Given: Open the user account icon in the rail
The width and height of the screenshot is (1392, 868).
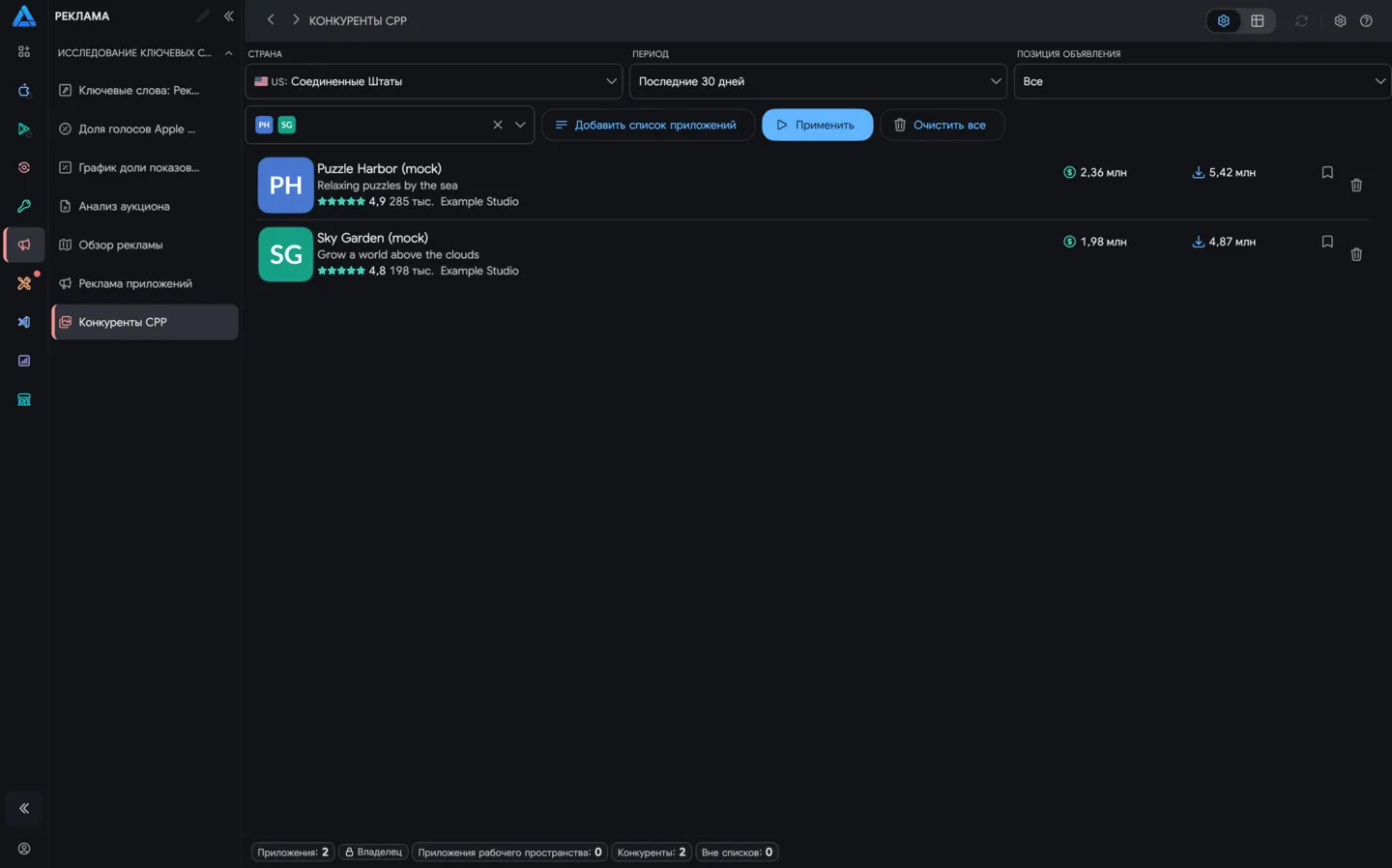Looking at the screenshot, I should click(x=24, y=849).
